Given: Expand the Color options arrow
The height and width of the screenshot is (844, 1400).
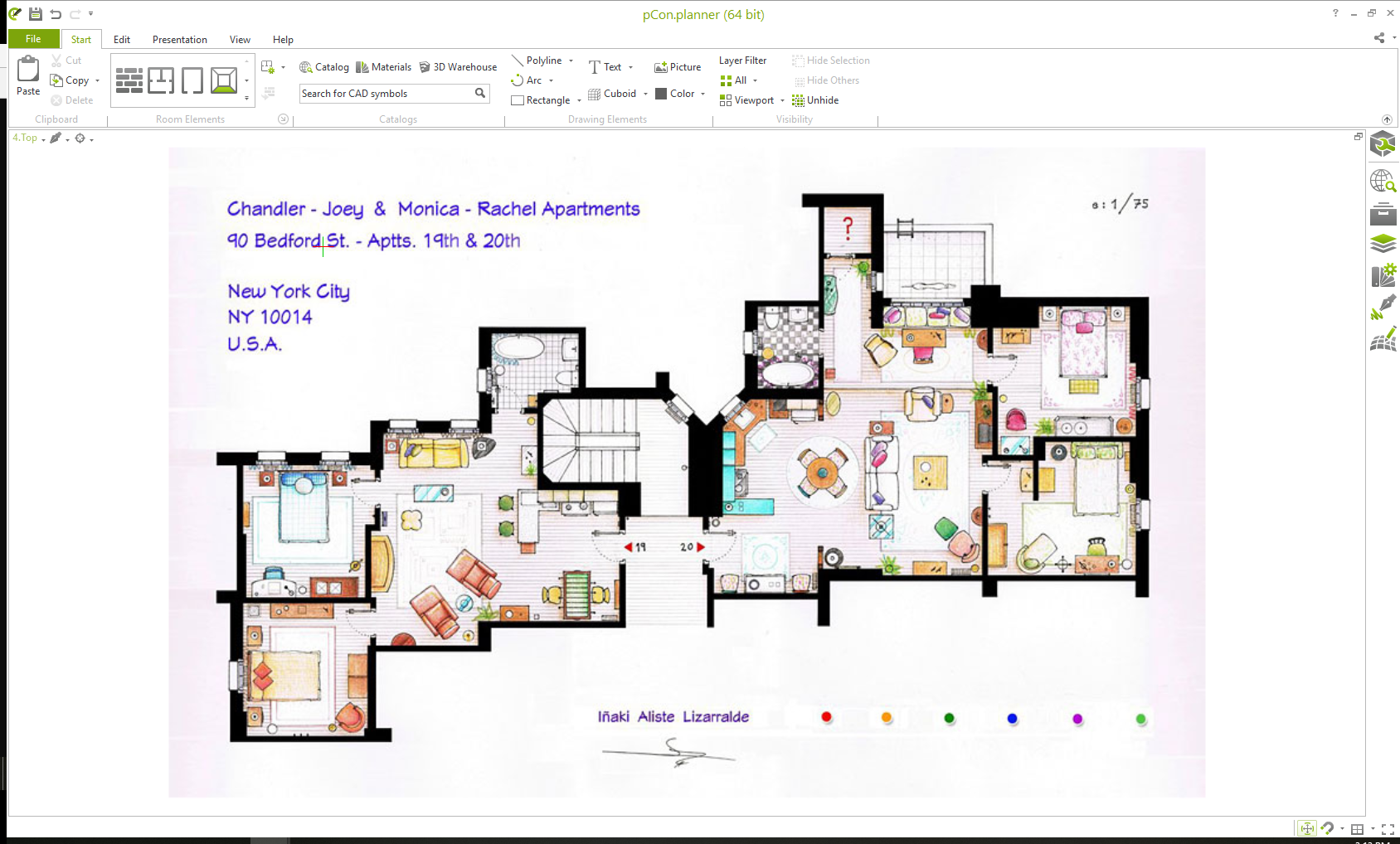Looking at the screenshot, I should 702,94.
